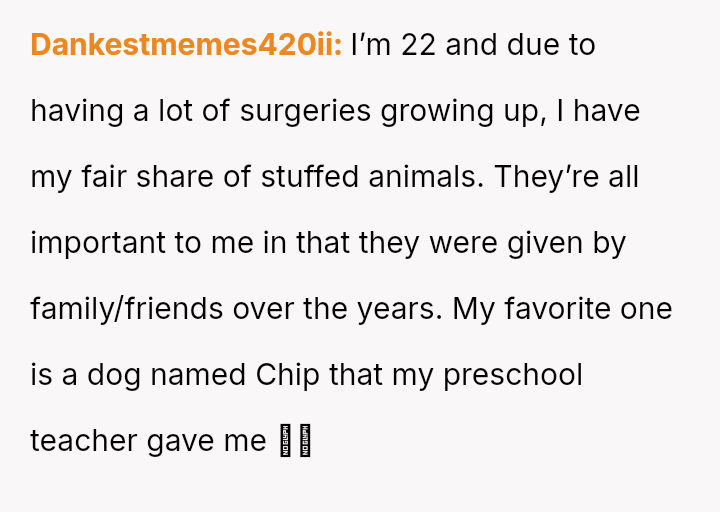720x512 pixels.
Task: Click the second emoji ending the comment
Action: tap(304, 440)
